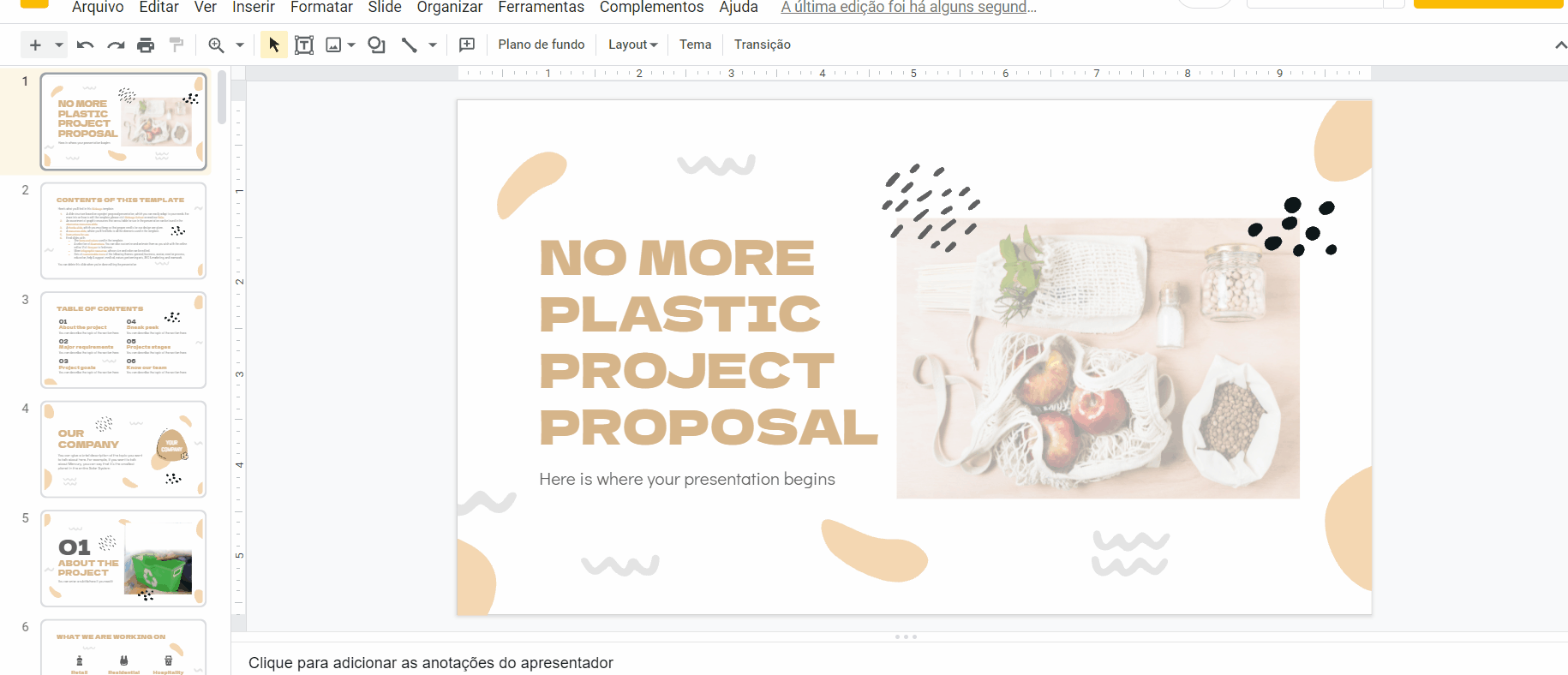Expand the zoom level dropdown arrow
The width and height of the screenshot is (1568, 675).
pyautogui.click(x=240, y=45)
